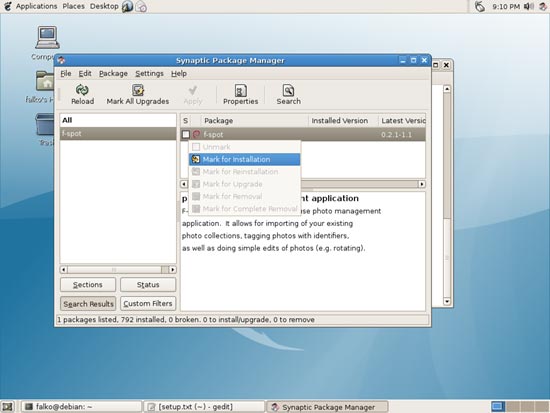Open the Help menu
This screenshot has width=550, height=413.
tap(179, 73)
